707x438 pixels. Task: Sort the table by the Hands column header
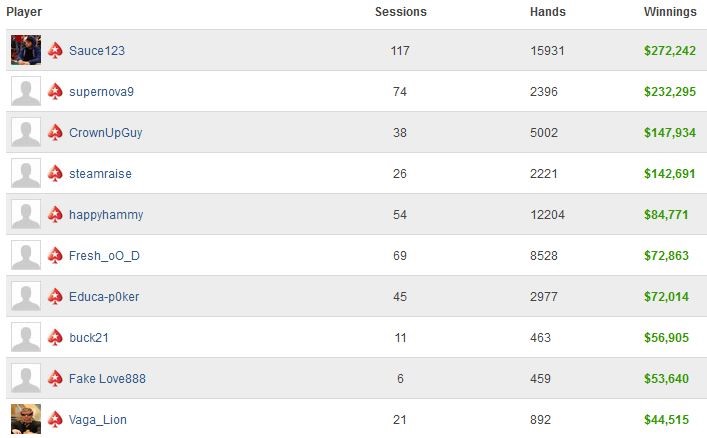547,12
